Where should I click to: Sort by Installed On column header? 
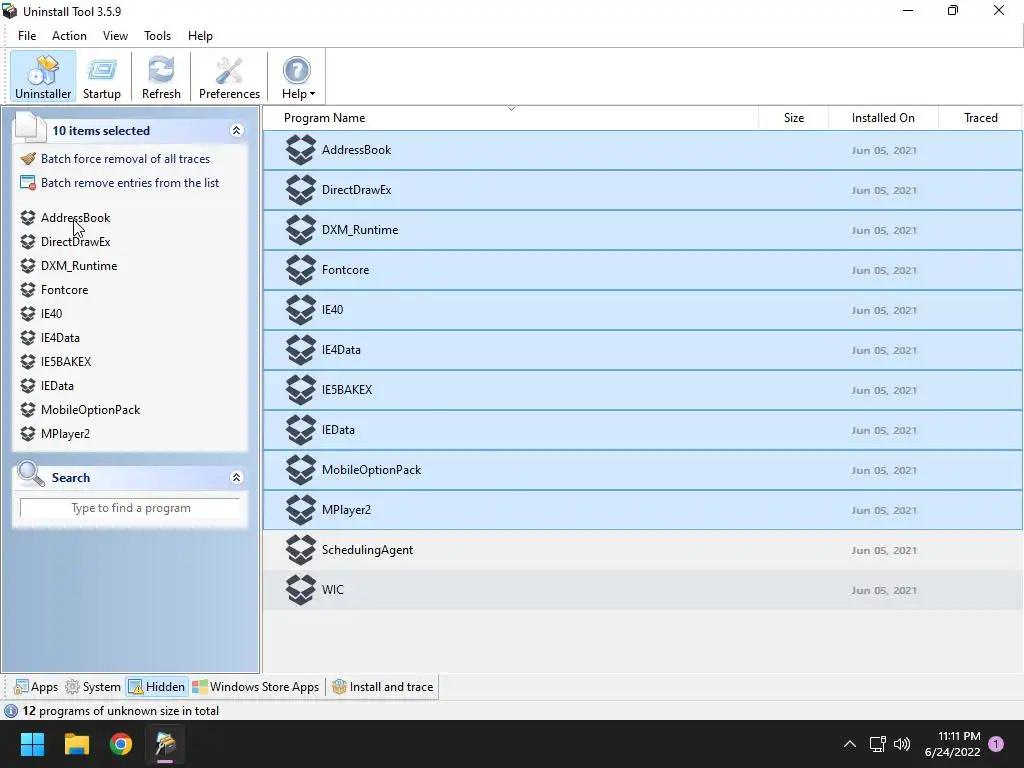tap(883, 118)
